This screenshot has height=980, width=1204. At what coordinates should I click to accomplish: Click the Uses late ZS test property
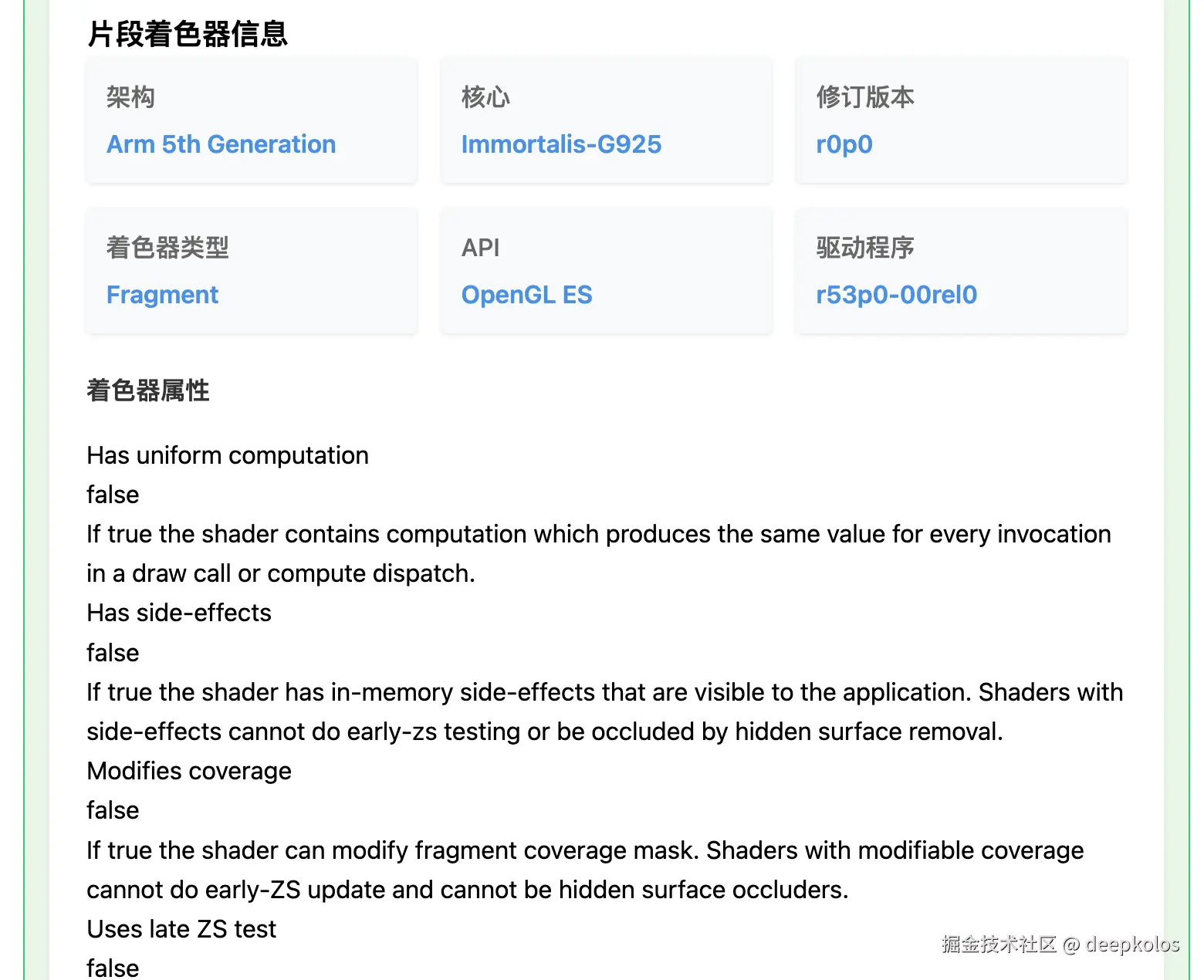point(181,929)
